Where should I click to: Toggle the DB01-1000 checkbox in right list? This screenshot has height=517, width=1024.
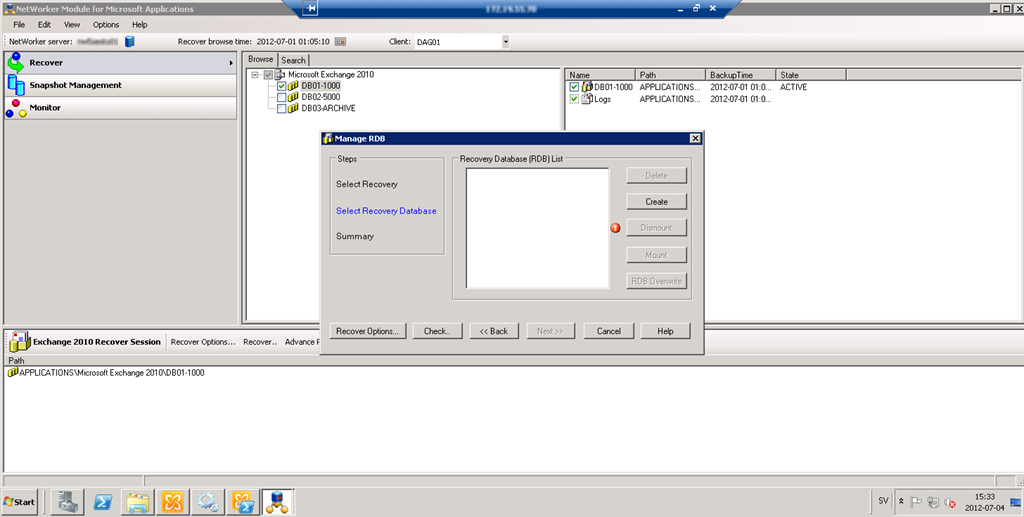tap(574, 87)
